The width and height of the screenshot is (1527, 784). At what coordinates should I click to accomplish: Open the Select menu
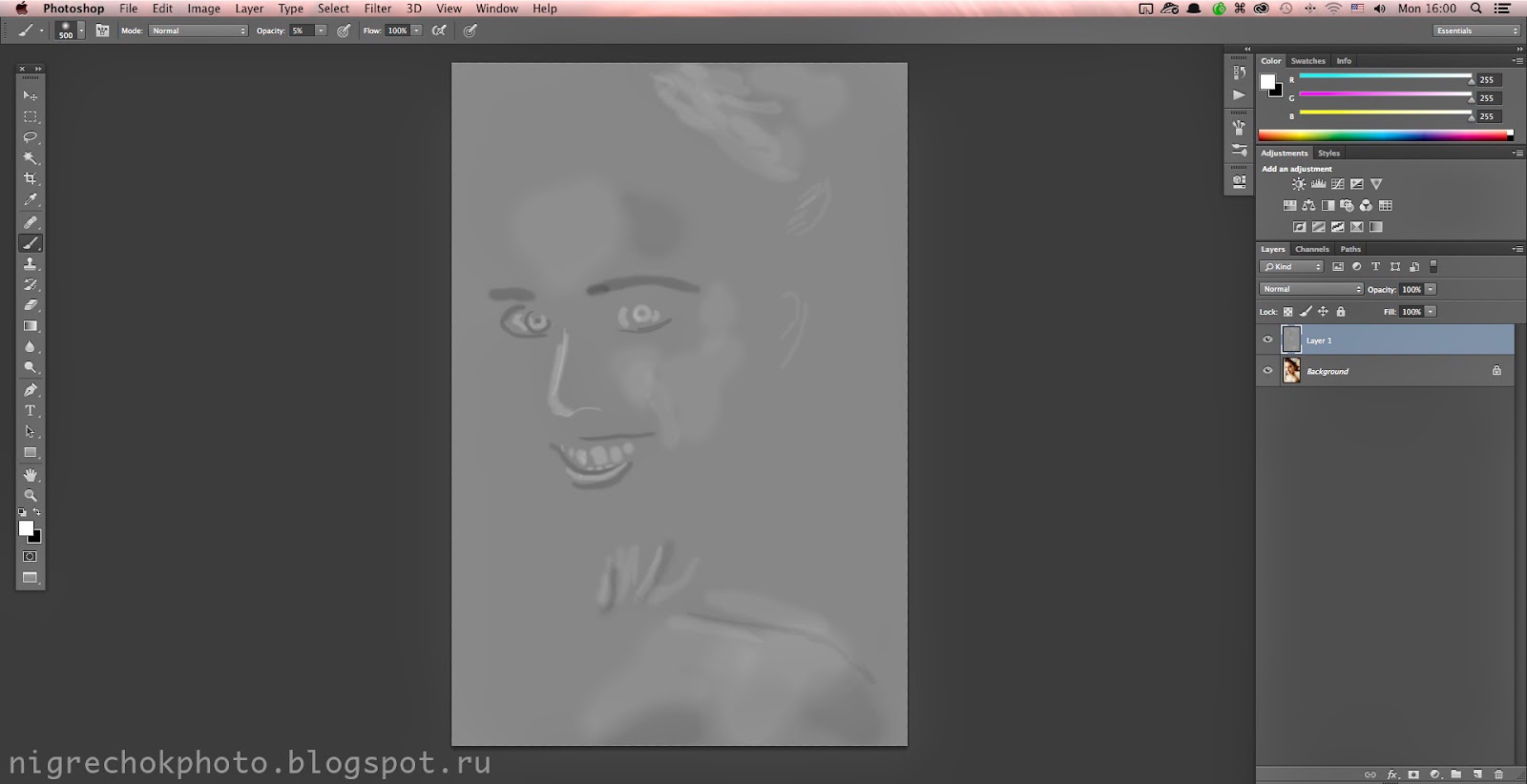(333, 9)
